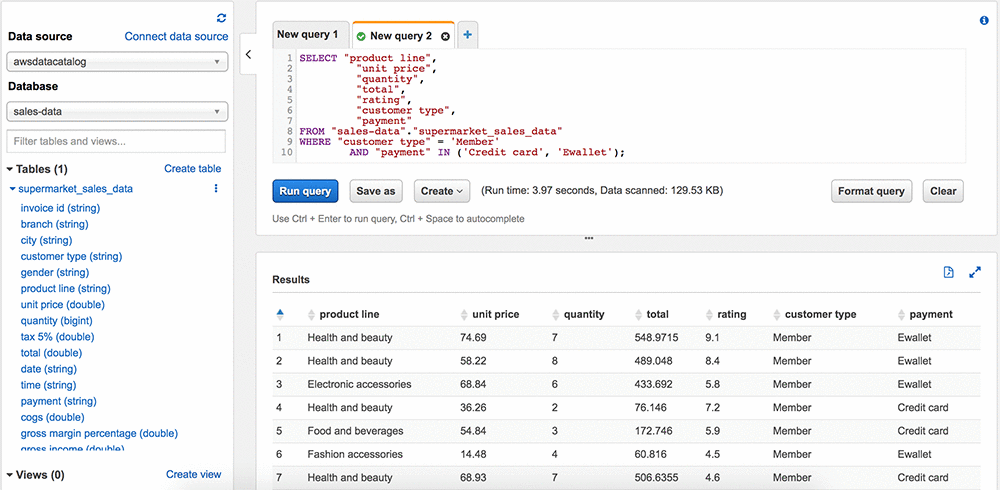
Task: Open the sales-data database dropdown
Action: point(117,111)
